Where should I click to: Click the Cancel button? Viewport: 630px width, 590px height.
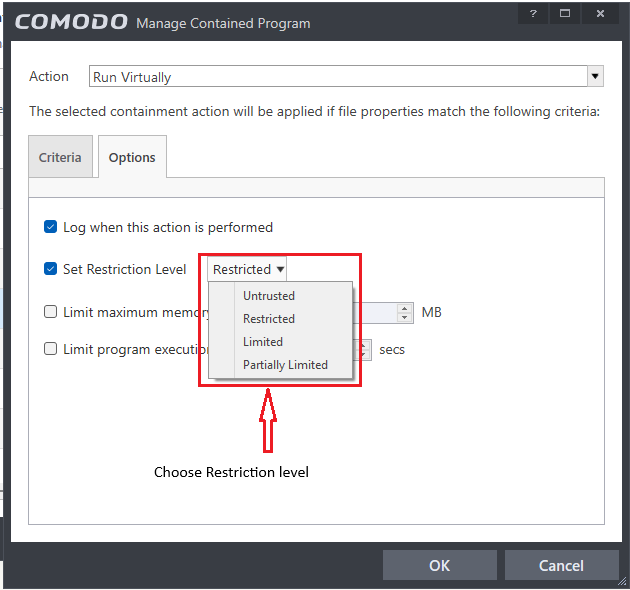coord(560,565)
